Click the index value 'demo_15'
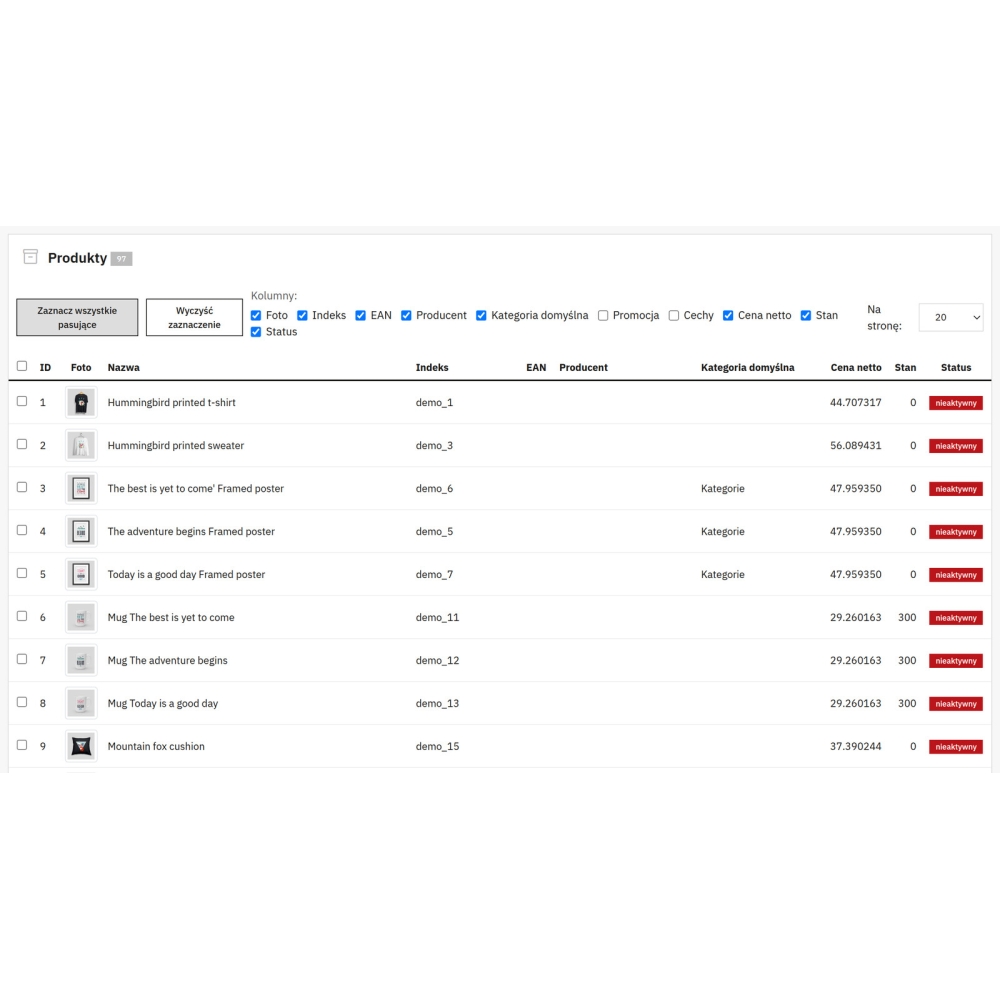Screen dimensions: 1000x1000 (438, 746)
